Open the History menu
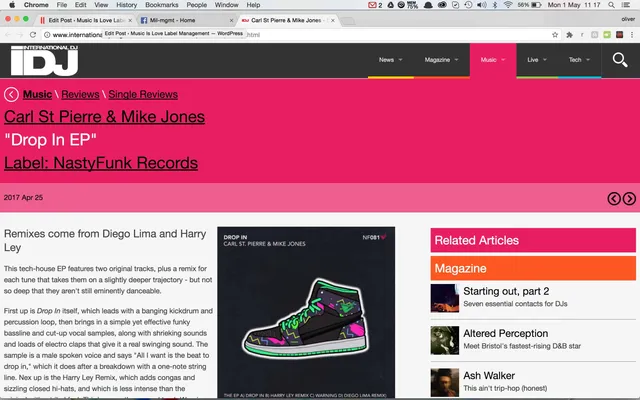 pyautogui.click(x=127, y=5)
